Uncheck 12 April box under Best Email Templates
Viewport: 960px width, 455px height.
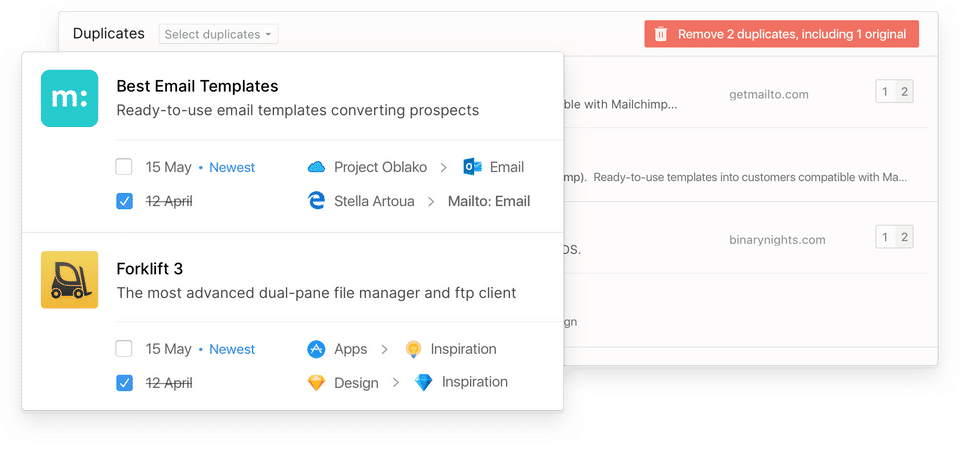pyautogui.click(x=124, y=201)
